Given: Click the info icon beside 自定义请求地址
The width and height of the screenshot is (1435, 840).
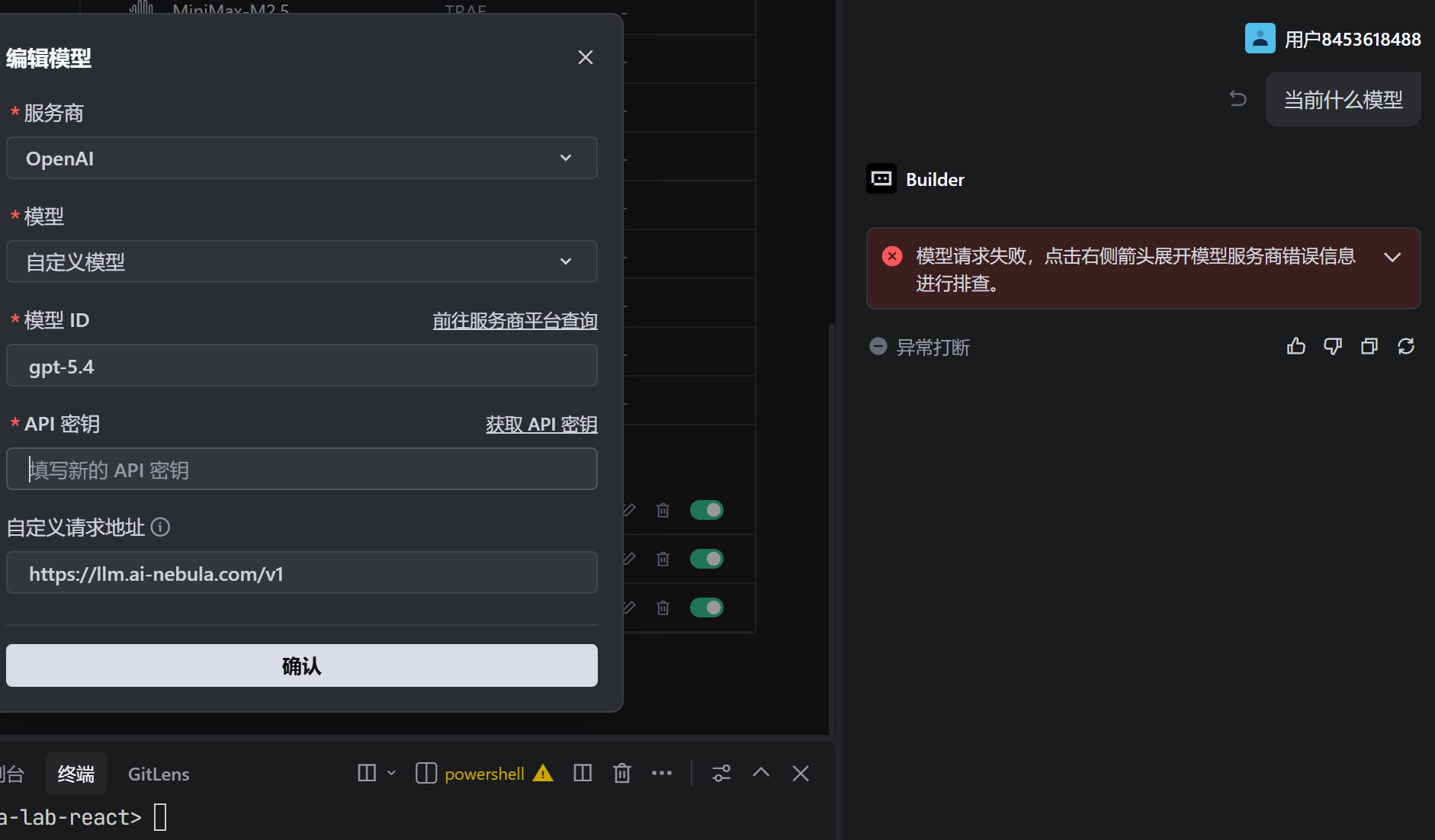Looking at the screenshot, I should coord(160,527).
